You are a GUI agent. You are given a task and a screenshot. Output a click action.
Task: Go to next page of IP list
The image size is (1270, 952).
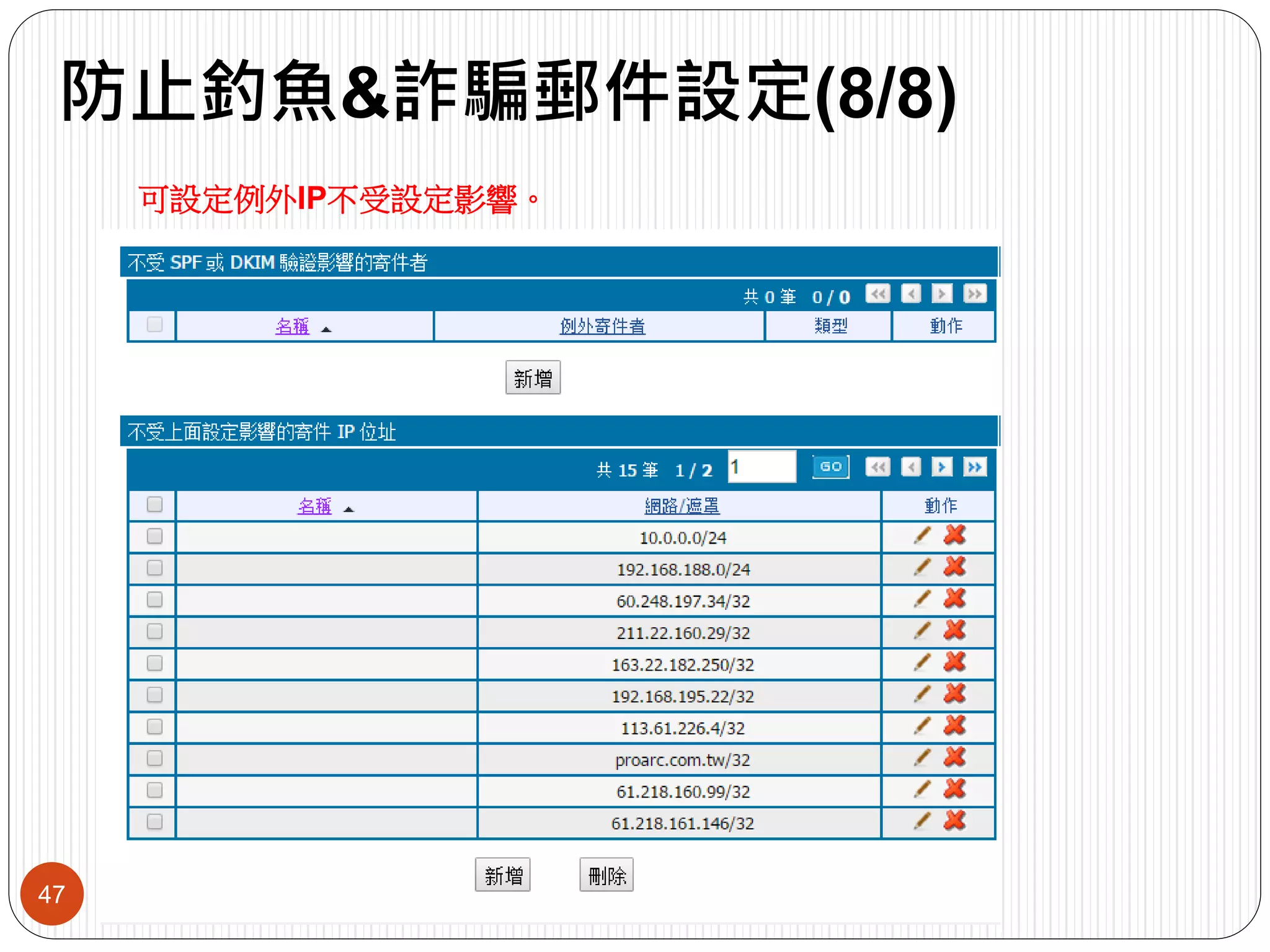coord(942,467)
